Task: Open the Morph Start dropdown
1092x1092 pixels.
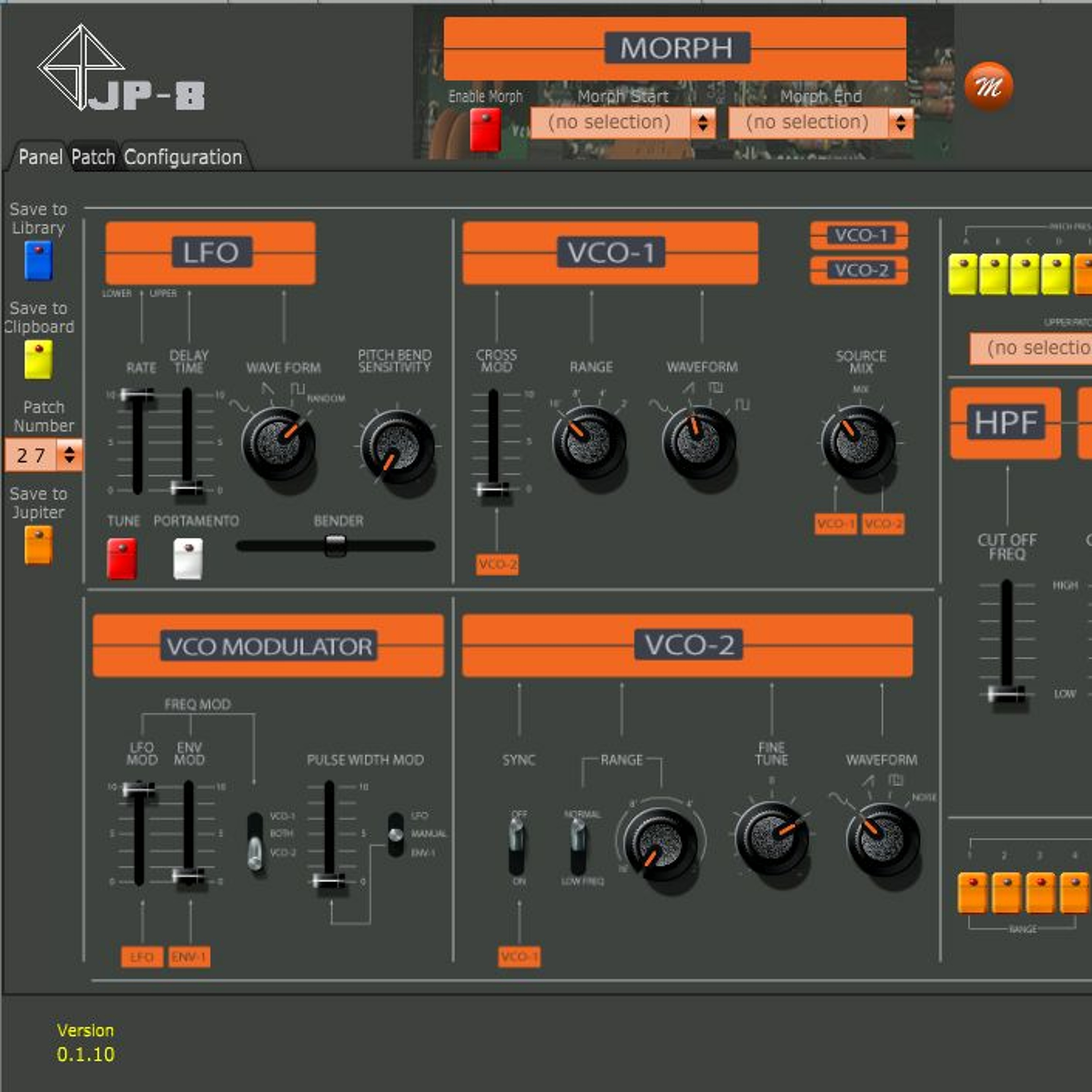Action: (624, 123)
